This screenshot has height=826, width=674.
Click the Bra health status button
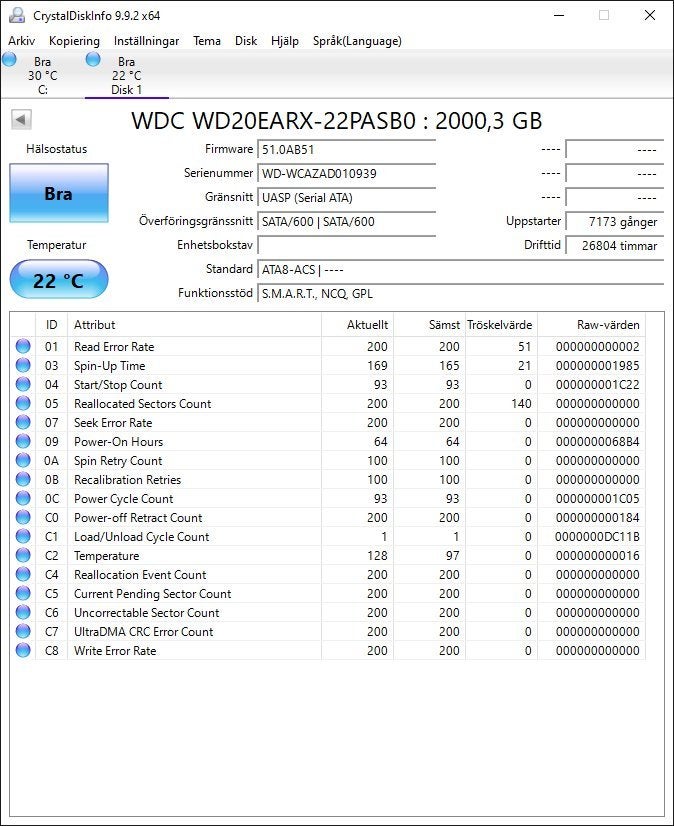(x=59, y=193)
